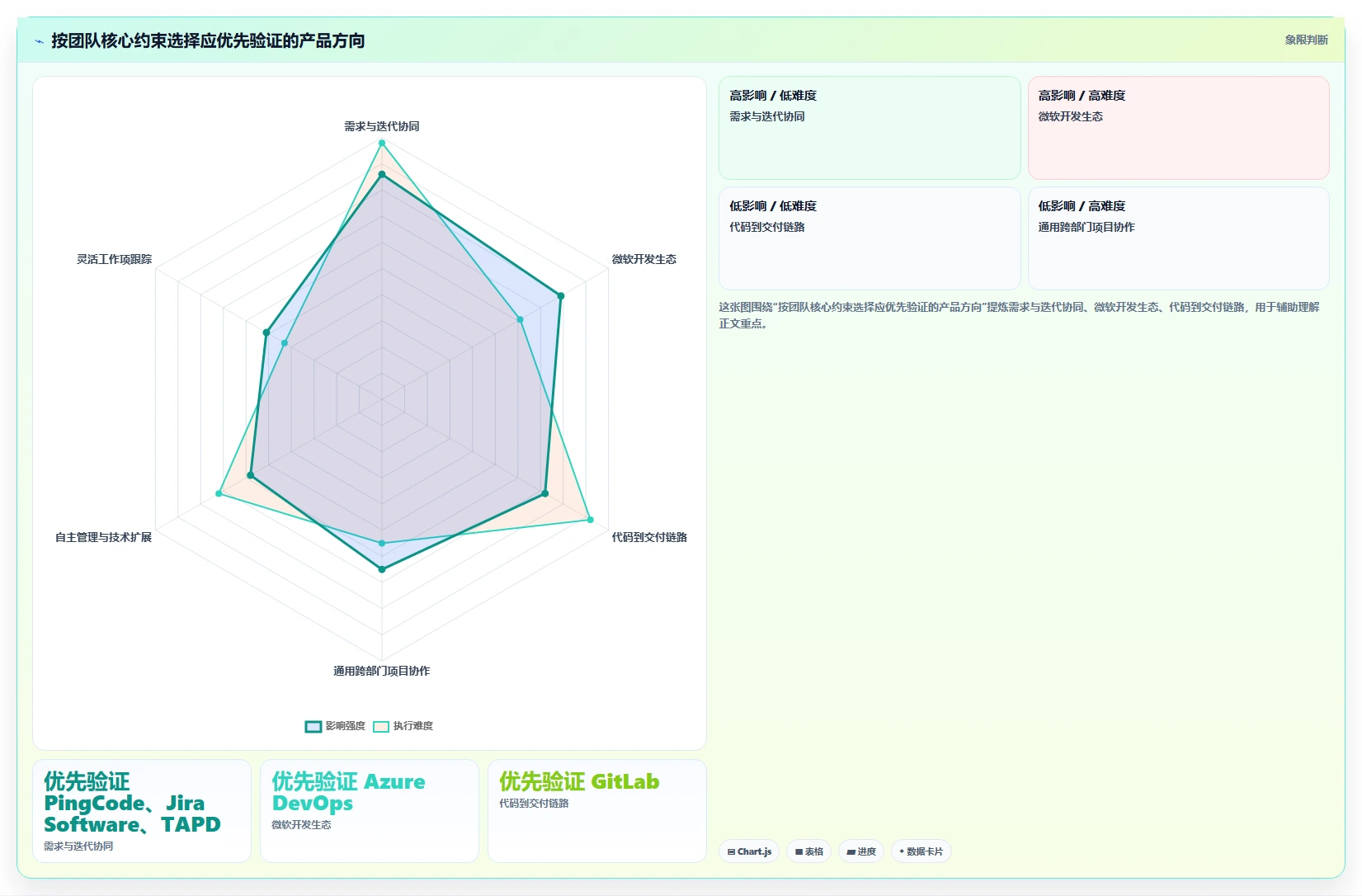The width and height of the screenshot is (1362, 896).
Task: Click the description paragraph below quadrant cards
Action: tap(1020, 315)
